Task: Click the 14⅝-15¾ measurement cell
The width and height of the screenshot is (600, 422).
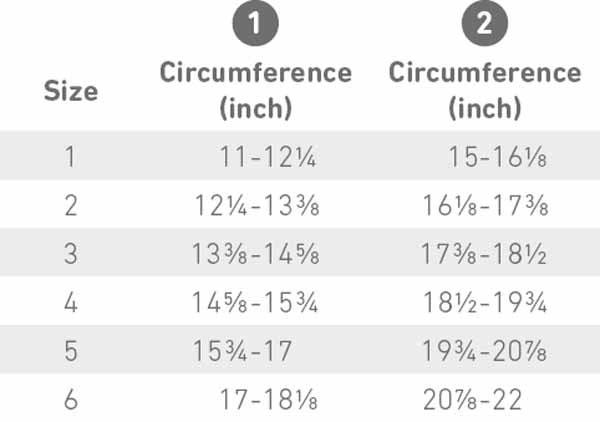Action: [x=255, y=302]
